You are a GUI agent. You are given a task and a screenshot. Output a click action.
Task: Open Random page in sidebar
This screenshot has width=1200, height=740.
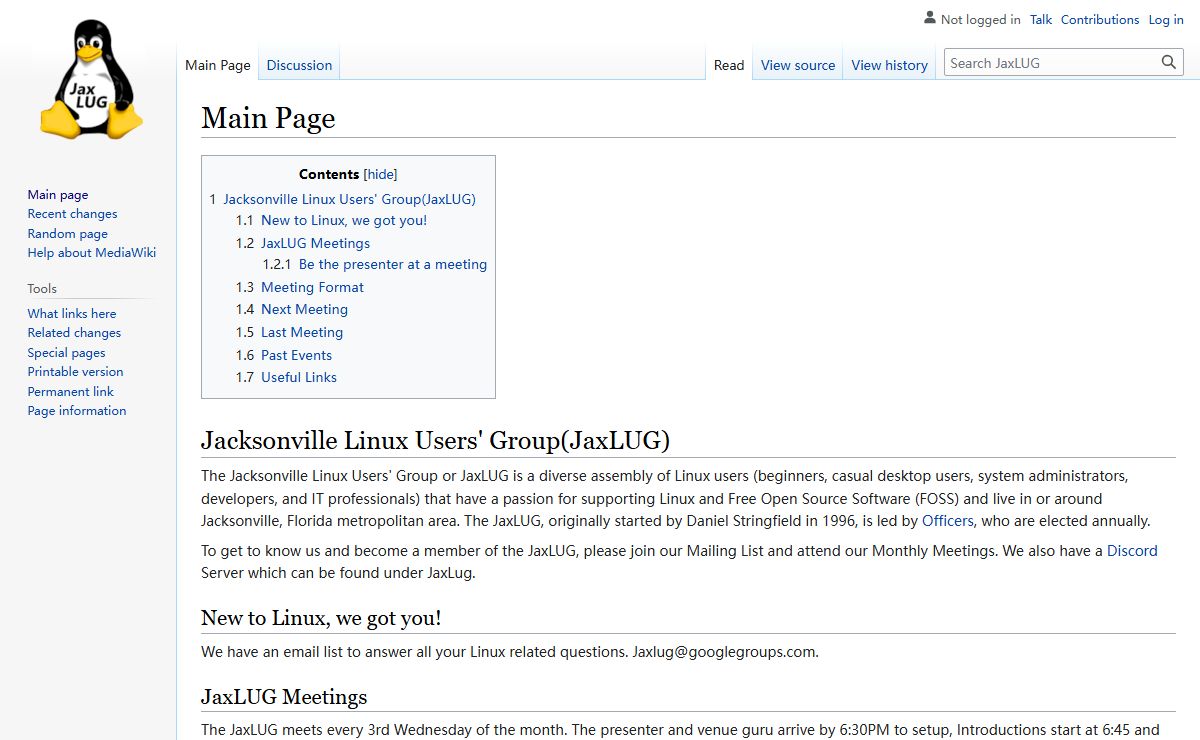[68, 234]
